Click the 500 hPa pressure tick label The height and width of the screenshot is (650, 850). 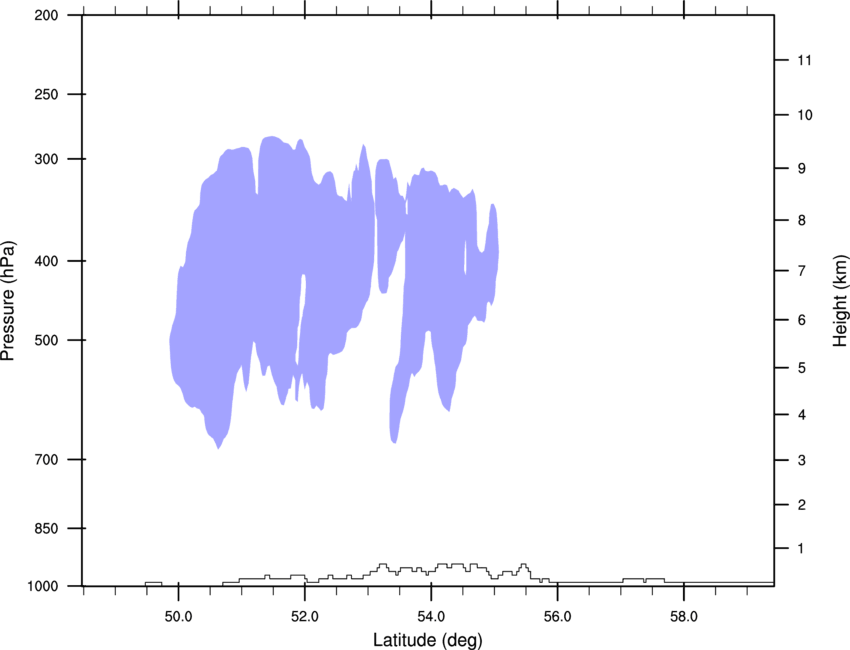pos(46,340)
